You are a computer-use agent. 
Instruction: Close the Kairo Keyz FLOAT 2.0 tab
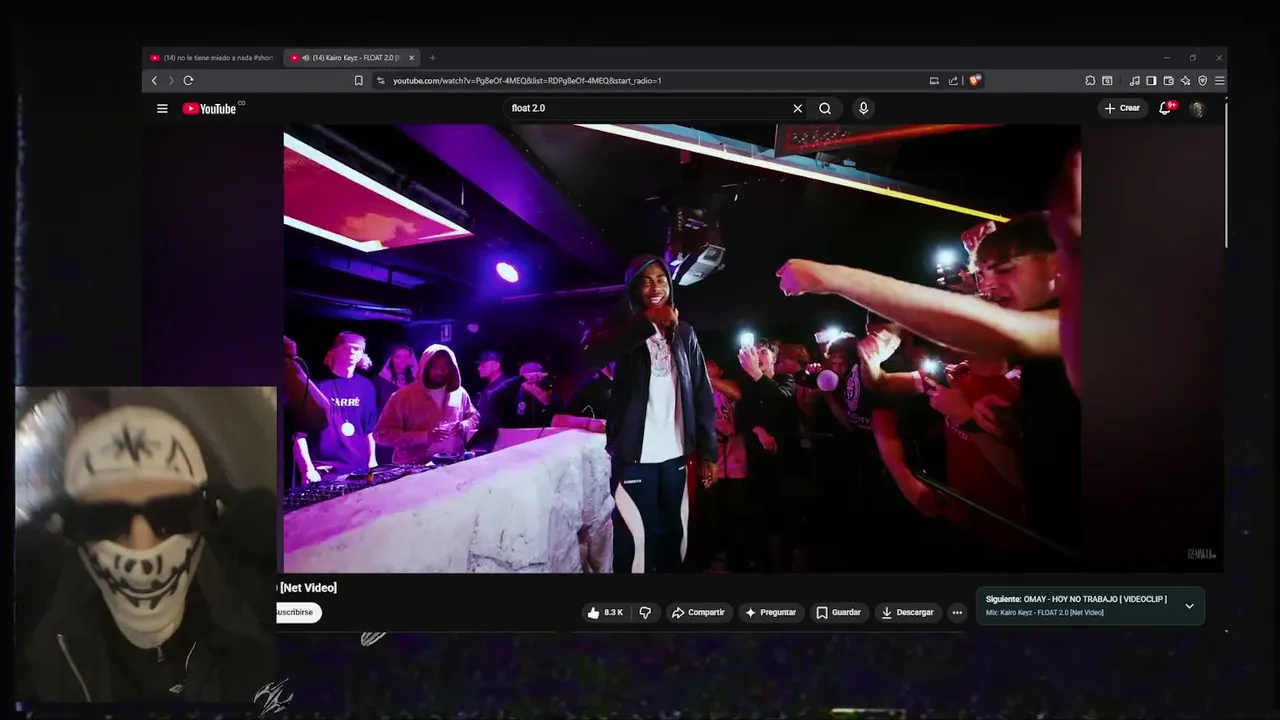pyautogui.click(x=411, y=58)
